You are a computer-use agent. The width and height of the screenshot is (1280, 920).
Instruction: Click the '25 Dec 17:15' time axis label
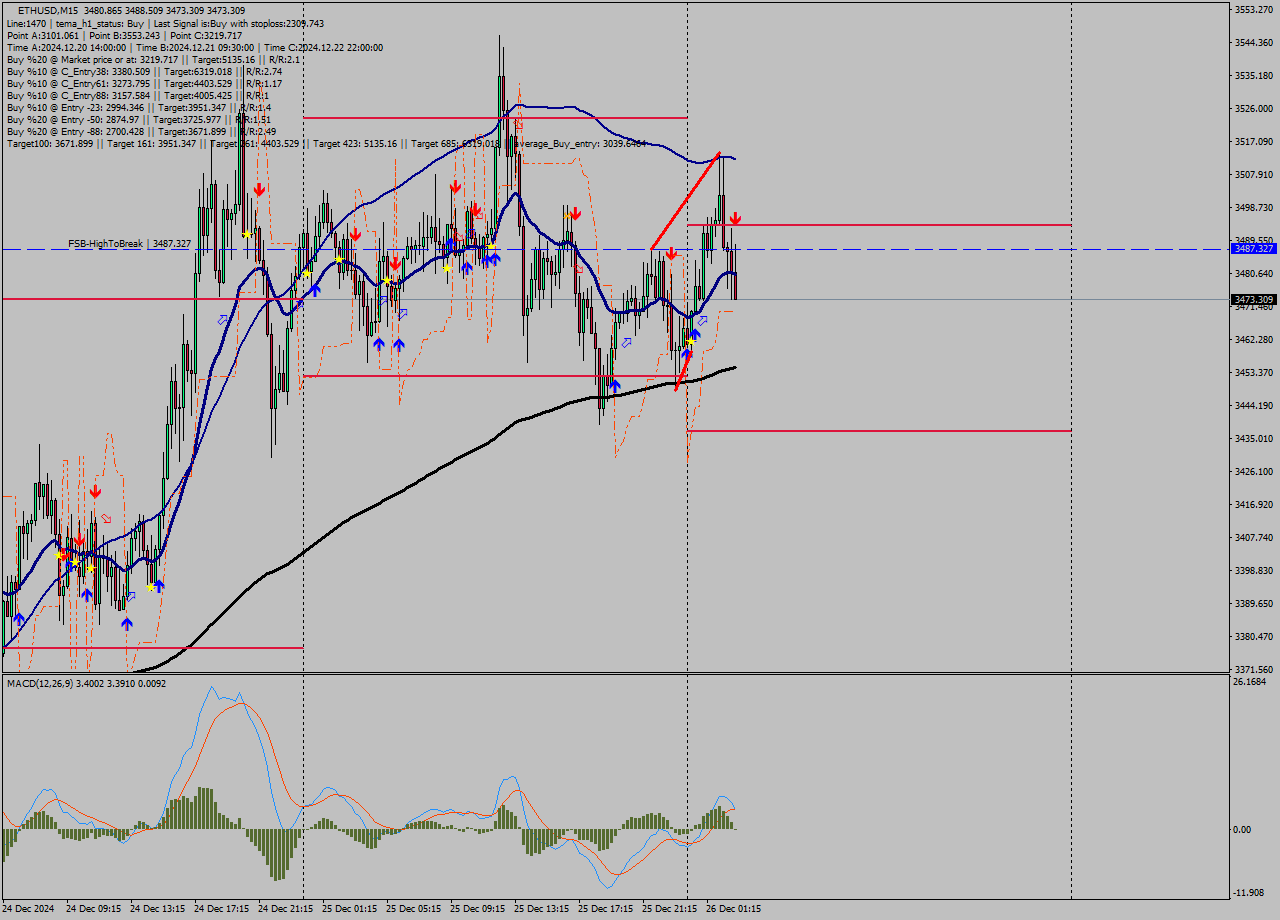click(x=605, y=909)
